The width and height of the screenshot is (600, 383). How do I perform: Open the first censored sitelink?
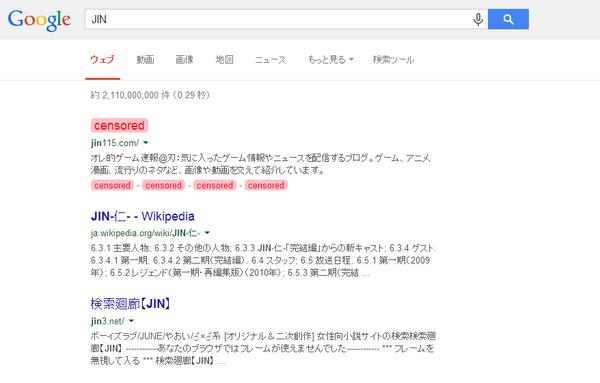click(x=112, y=185)
